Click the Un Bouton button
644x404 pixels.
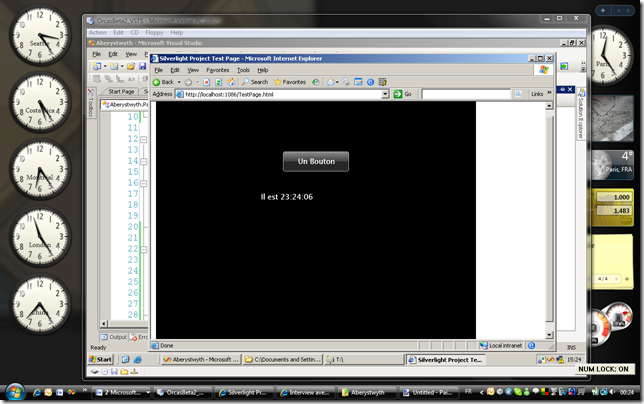(x=316, y=162)
